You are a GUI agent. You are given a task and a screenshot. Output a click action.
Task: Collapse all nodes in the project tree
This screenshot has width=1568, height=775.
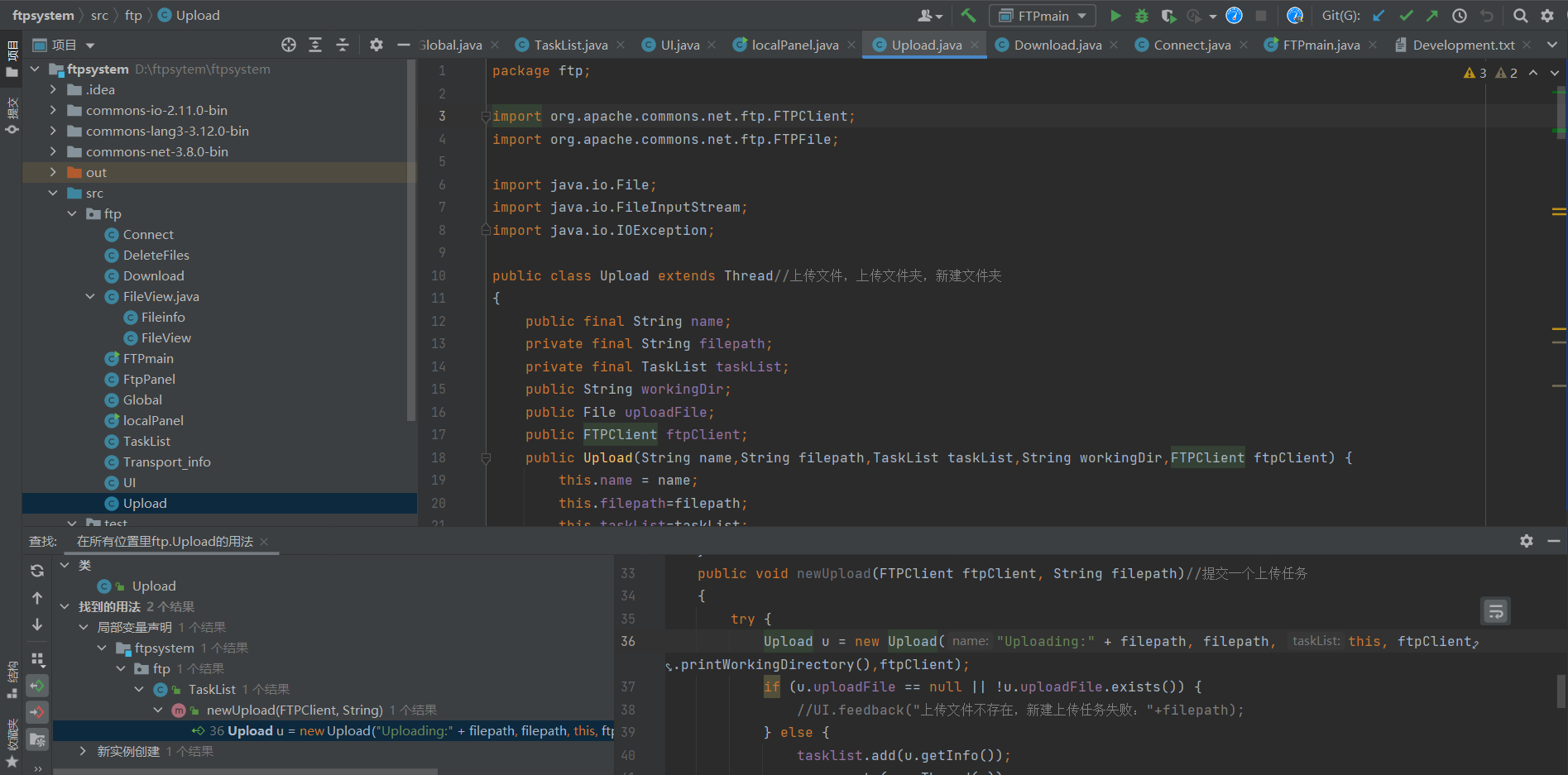tap(343, 45)
